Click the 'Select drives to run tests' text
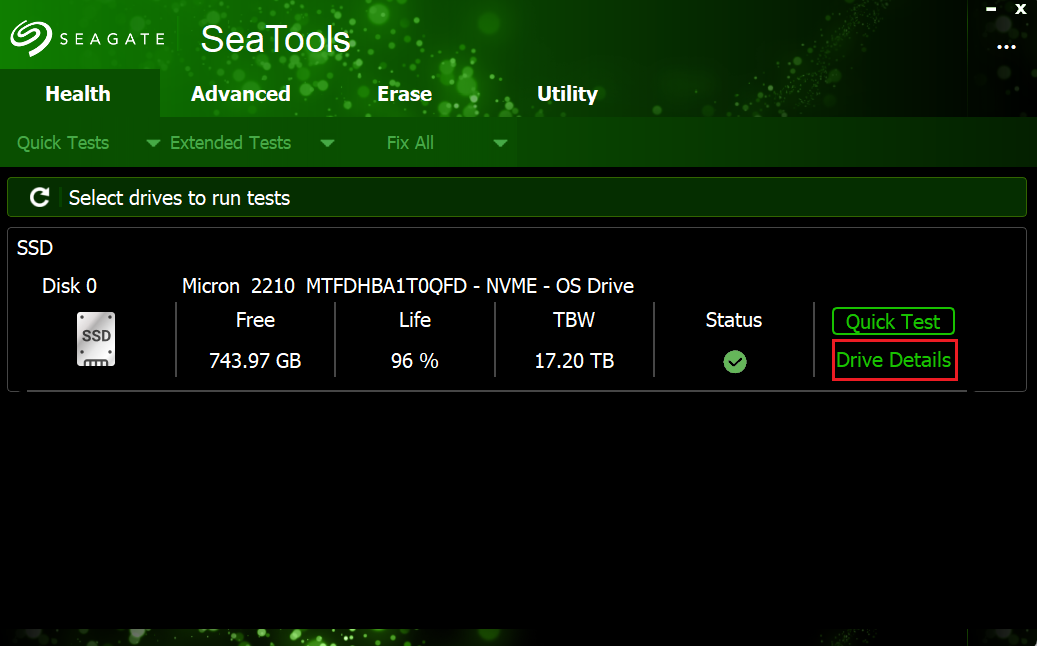This screenshot has width=1037, height=646. tap(179, 198)
